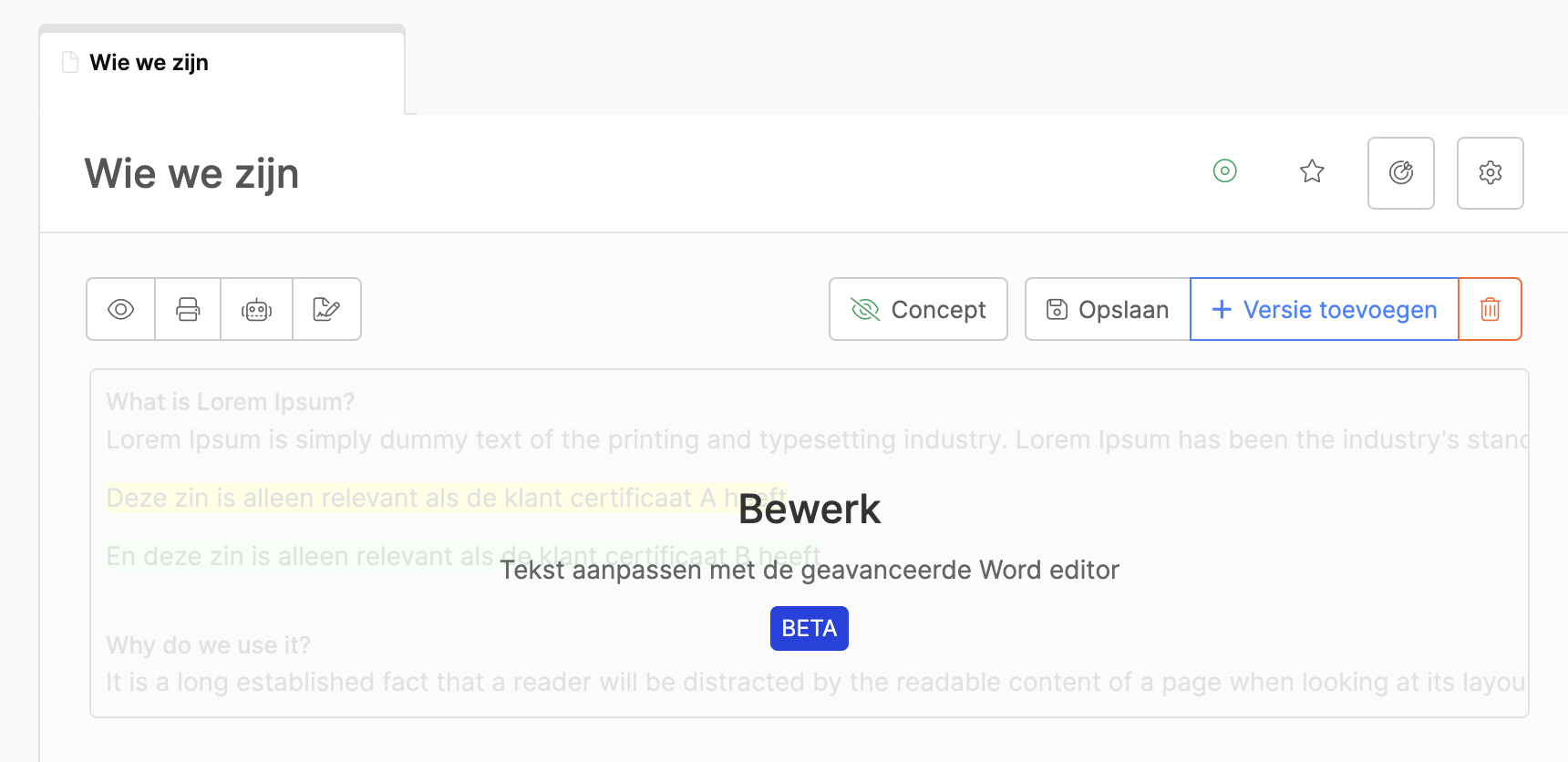Click the Wie we zijn page title

[x=191, y=173]
